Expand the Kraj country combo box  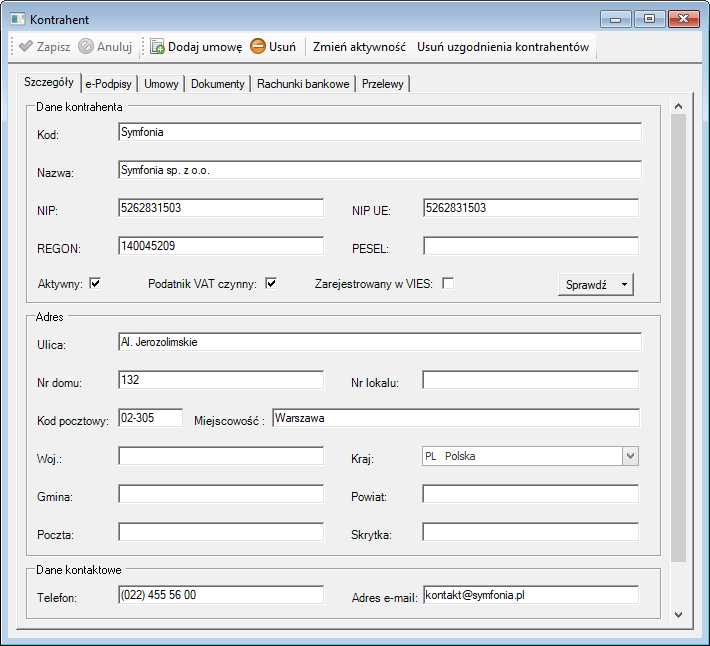(x=630, y=456)
